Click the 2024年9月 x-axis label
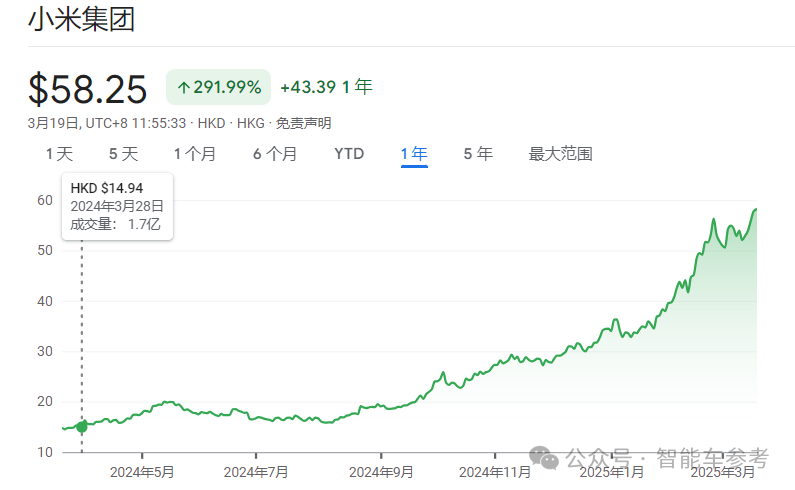This screenshot has height=490, width=795. 381,471
